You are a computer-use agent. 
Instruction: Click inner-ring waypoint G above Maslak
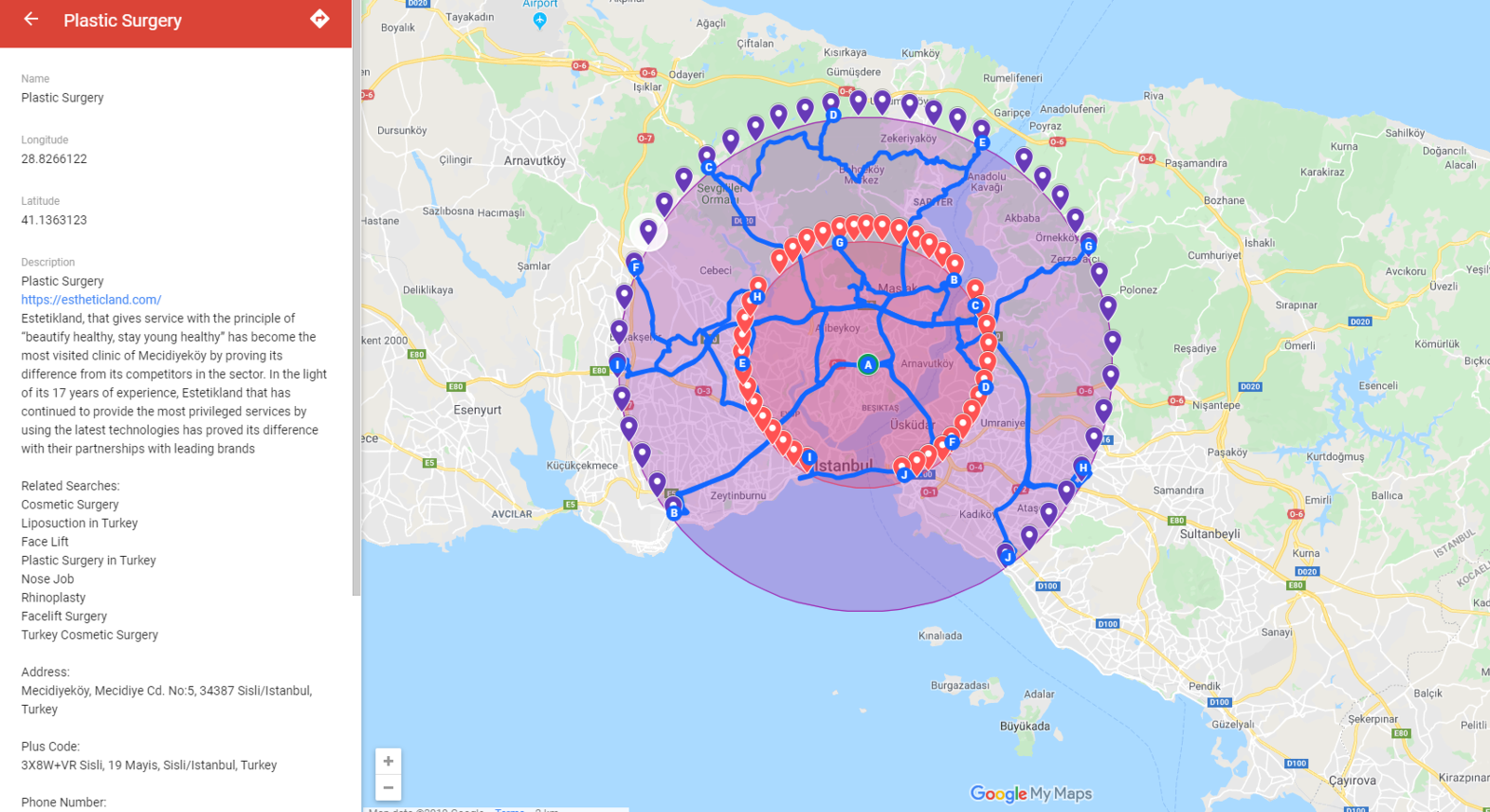pyautogui.click(x=839, y=242)
